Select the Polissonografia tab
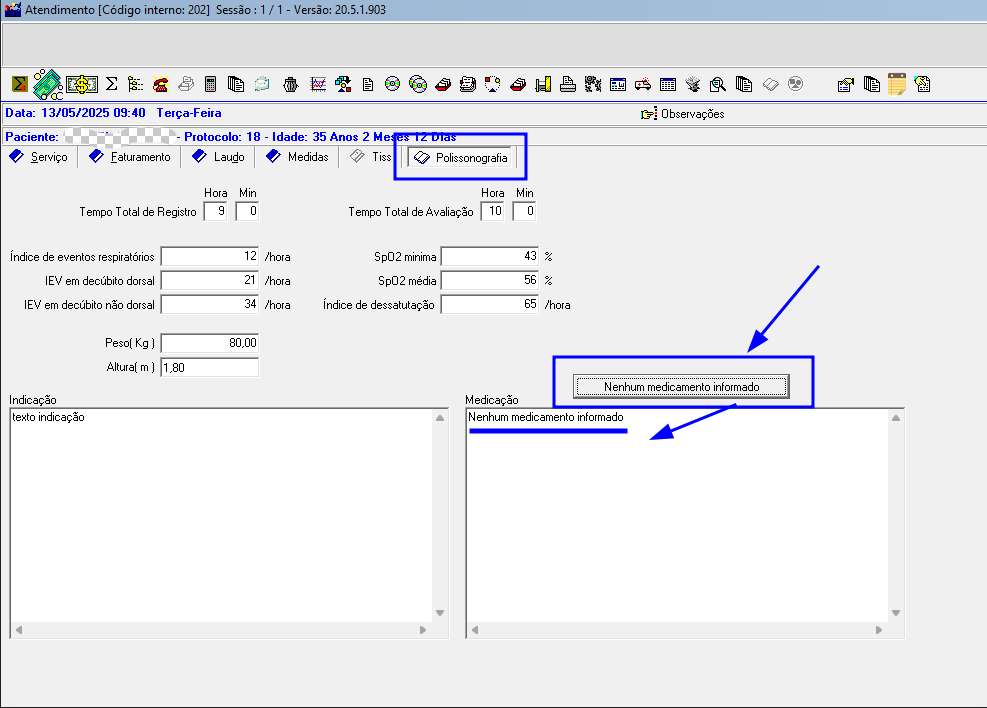 point(460,157)
